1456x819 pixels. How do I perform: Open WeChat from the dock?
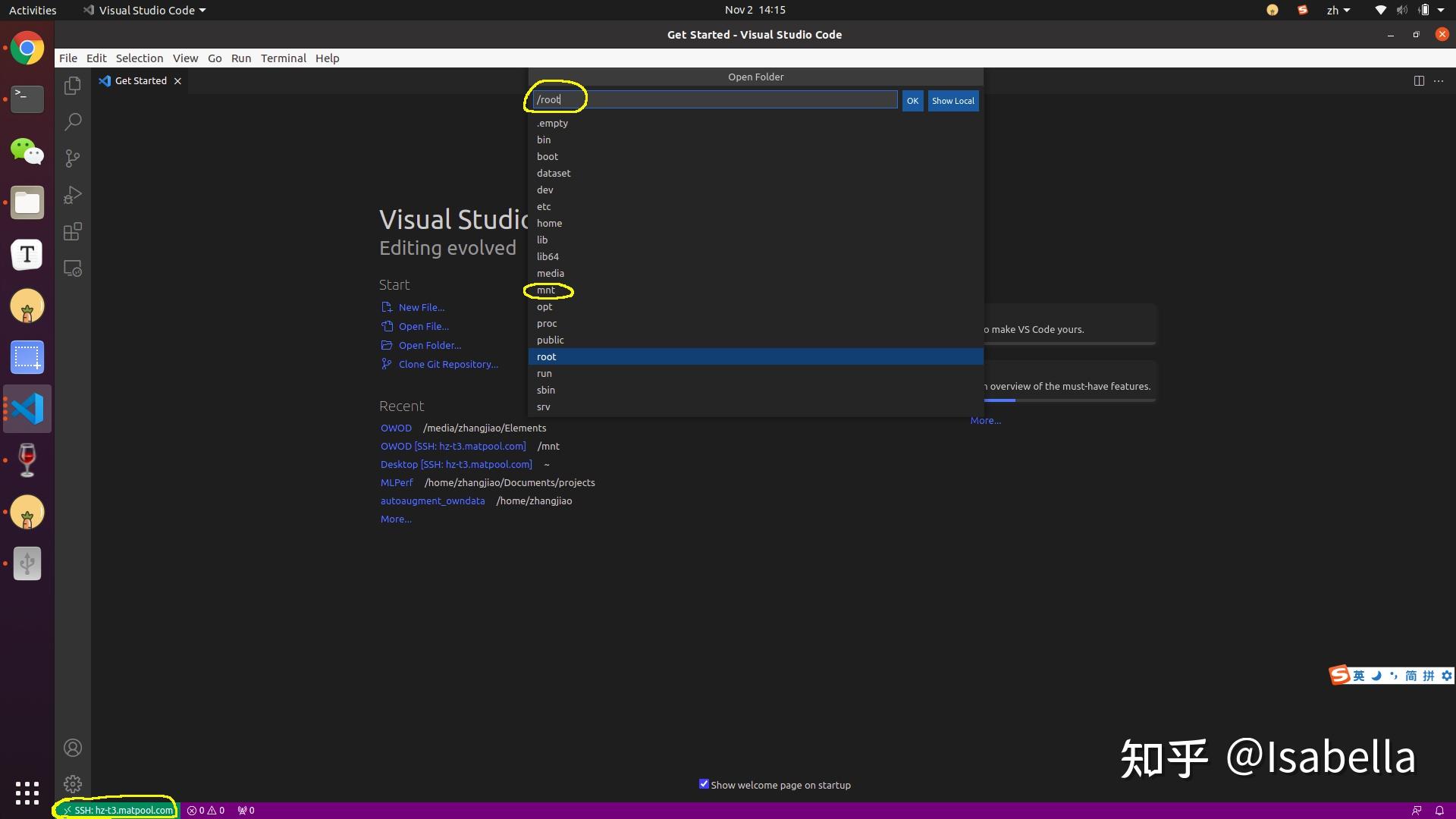[27, 151]
